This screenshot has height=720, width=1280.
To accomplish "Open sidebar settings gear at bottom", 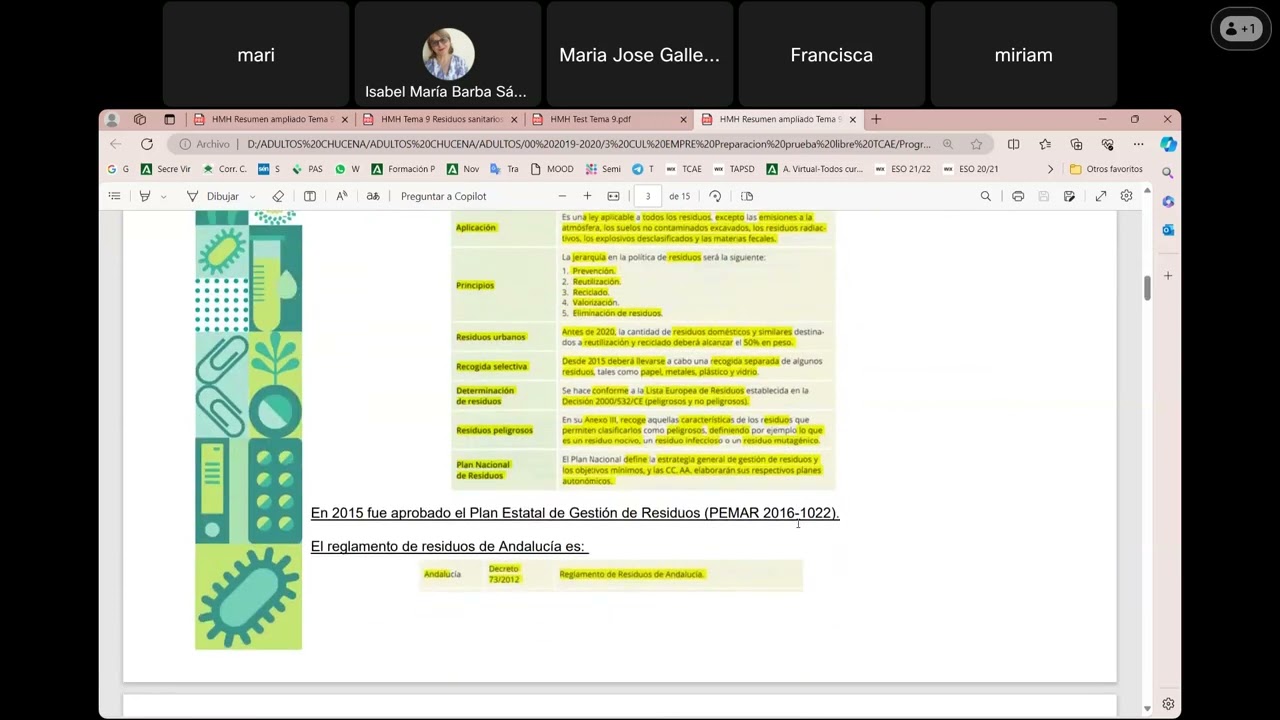I will pos(1168,704).
